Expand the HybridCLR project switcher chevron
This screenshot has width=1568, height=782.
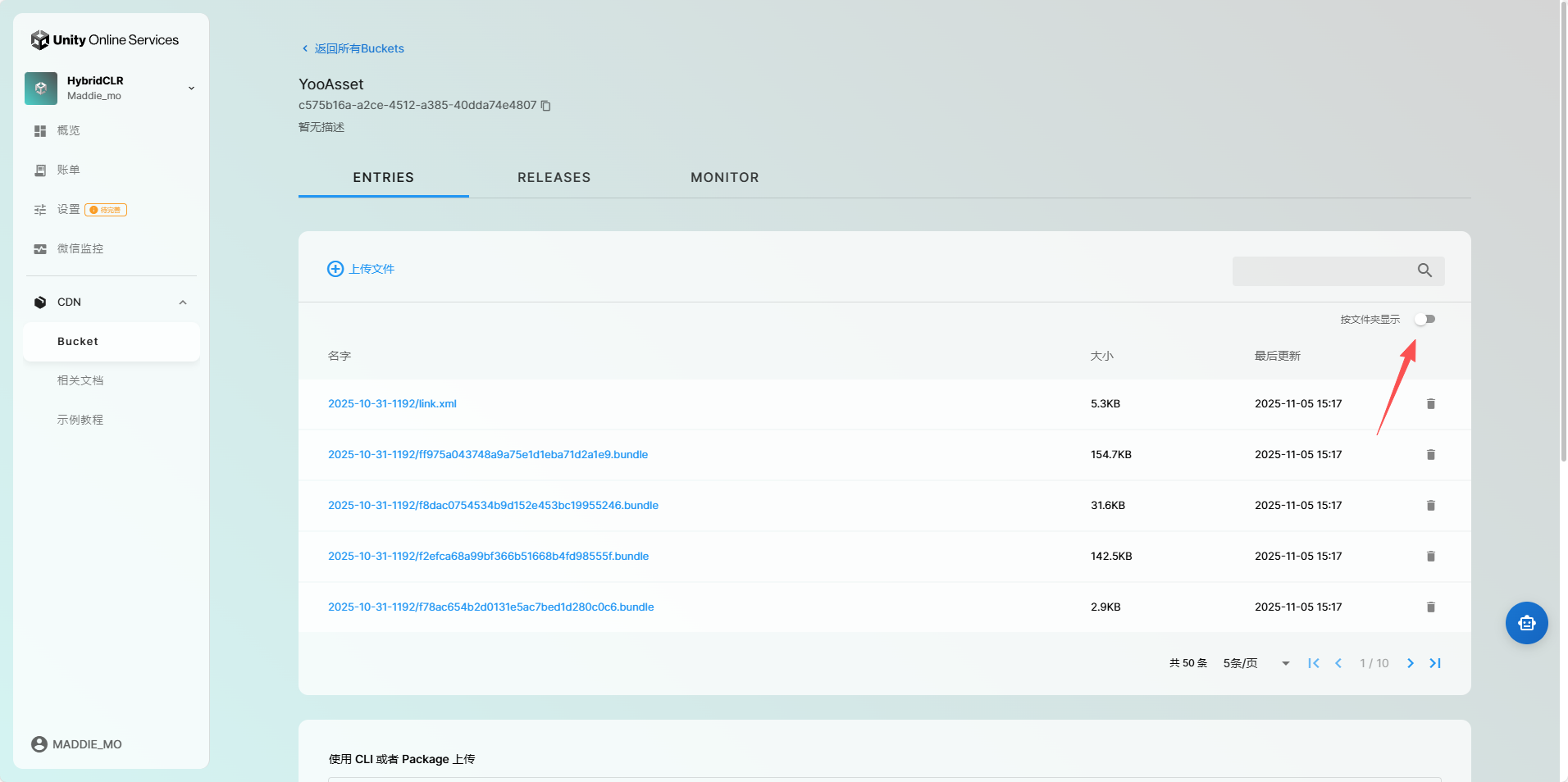coord(191,89)
